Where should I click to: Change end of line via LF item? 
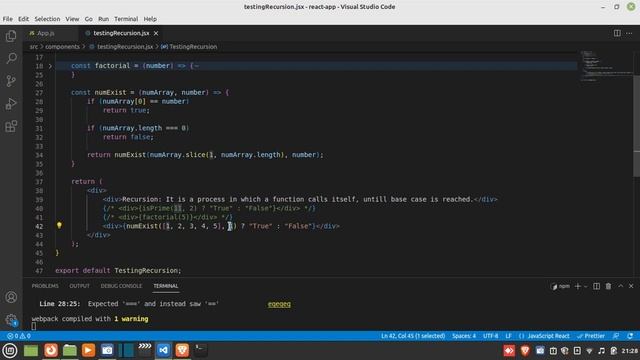click(509, 336)
